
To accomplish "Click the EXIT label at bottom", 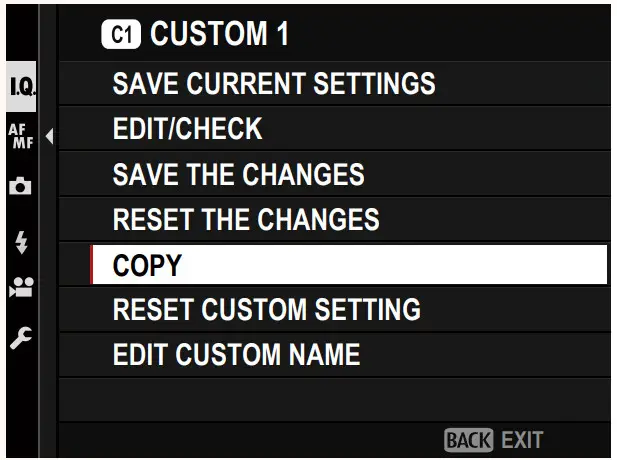I will [x=522, y=440].
